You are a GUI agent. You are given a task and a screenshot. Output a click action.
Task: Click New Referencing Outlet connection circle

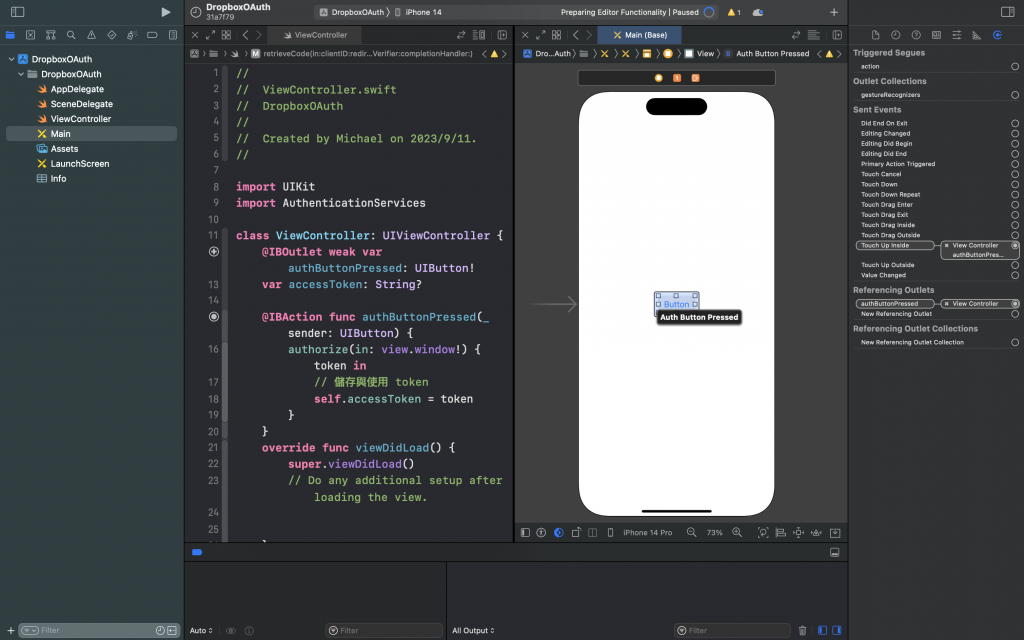coord(1015,314)
